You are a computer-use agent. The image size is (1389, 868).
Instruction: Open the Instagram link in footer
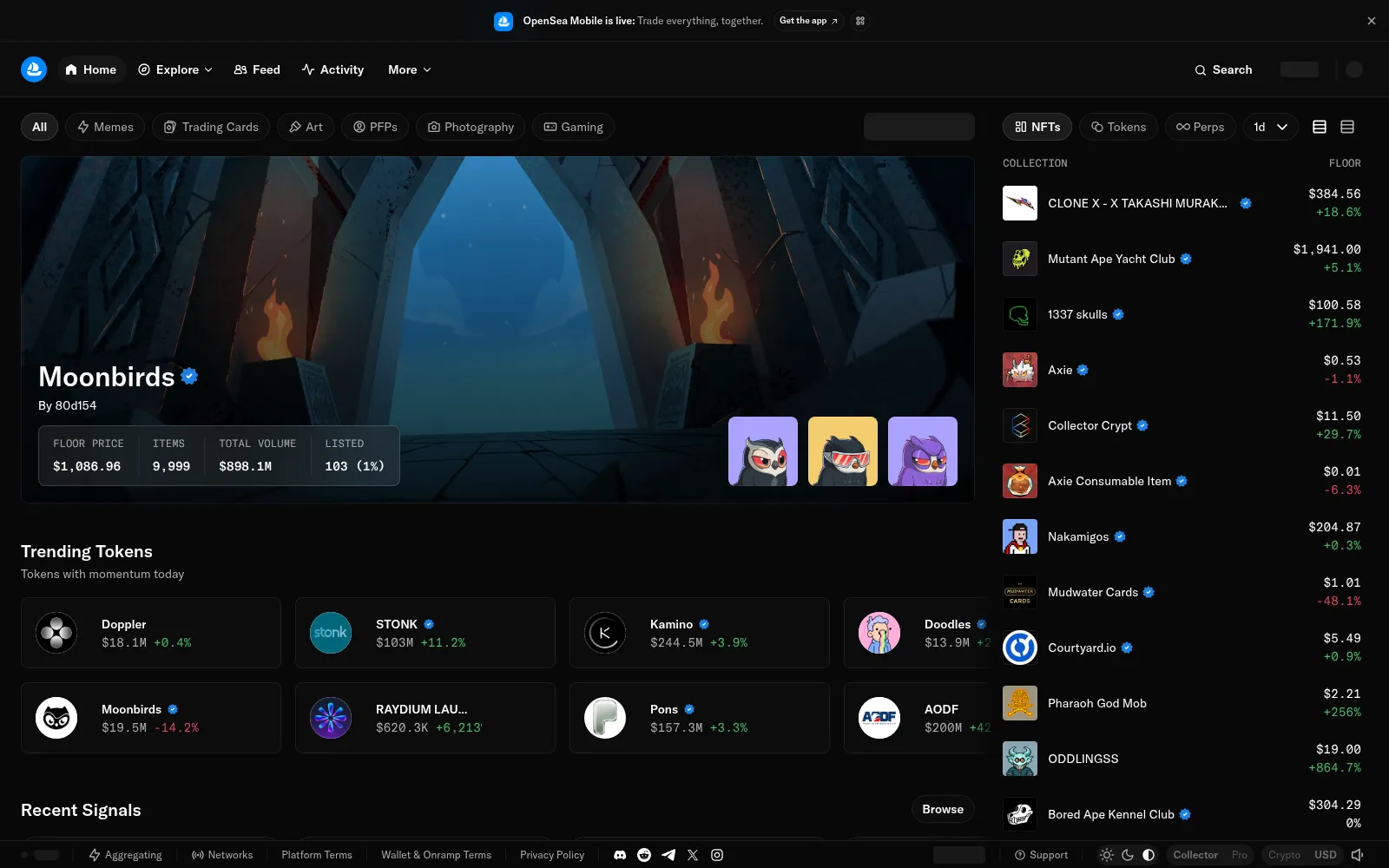click(x=717, y=855)
